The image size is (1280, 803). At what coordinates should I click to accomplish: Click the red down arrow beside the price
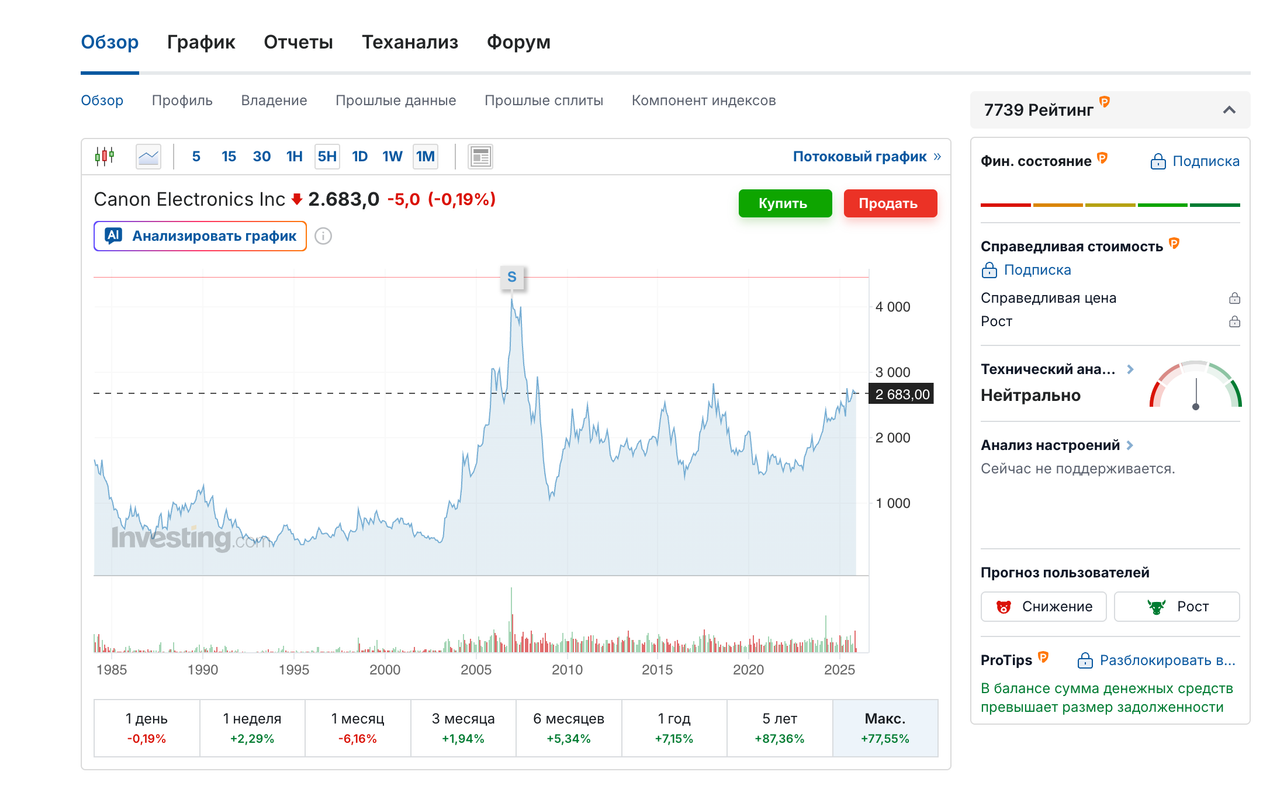point(297,199)
